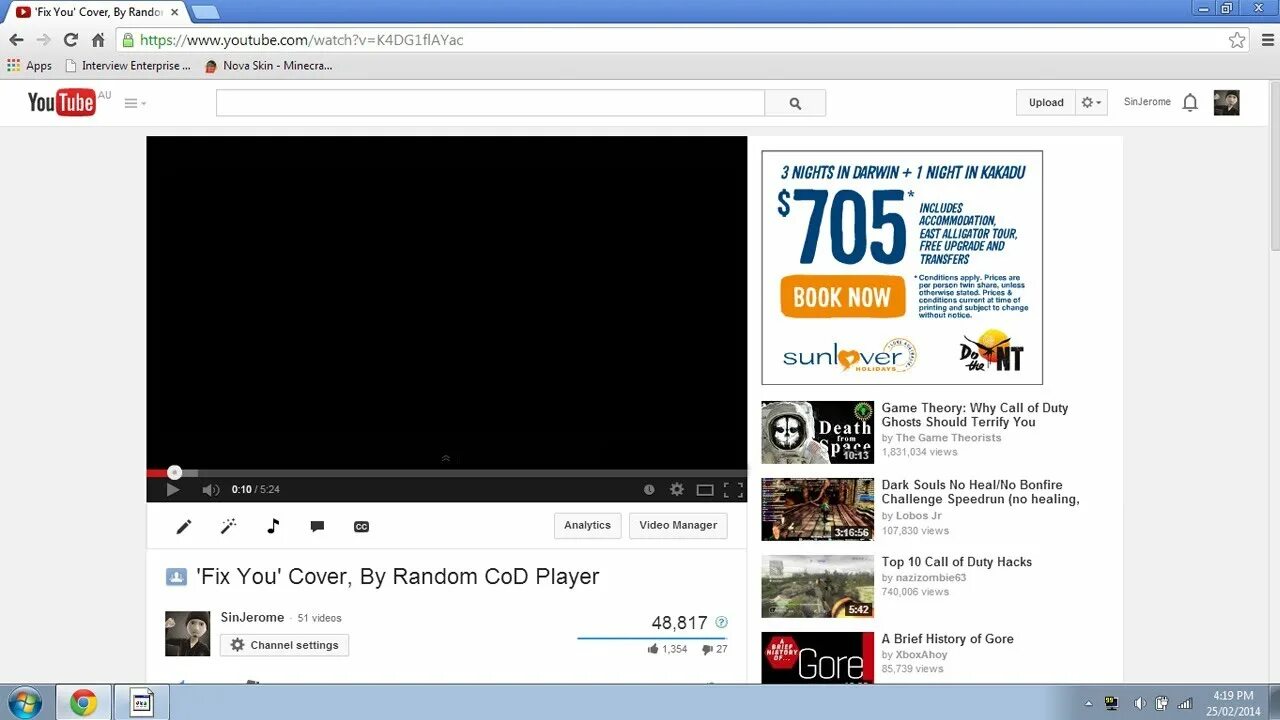Image resolution: width=1280 pixels, height=720 pixels.
Task: Click the SinJerome avatar in header
Action: click(x=1226, y=102)
